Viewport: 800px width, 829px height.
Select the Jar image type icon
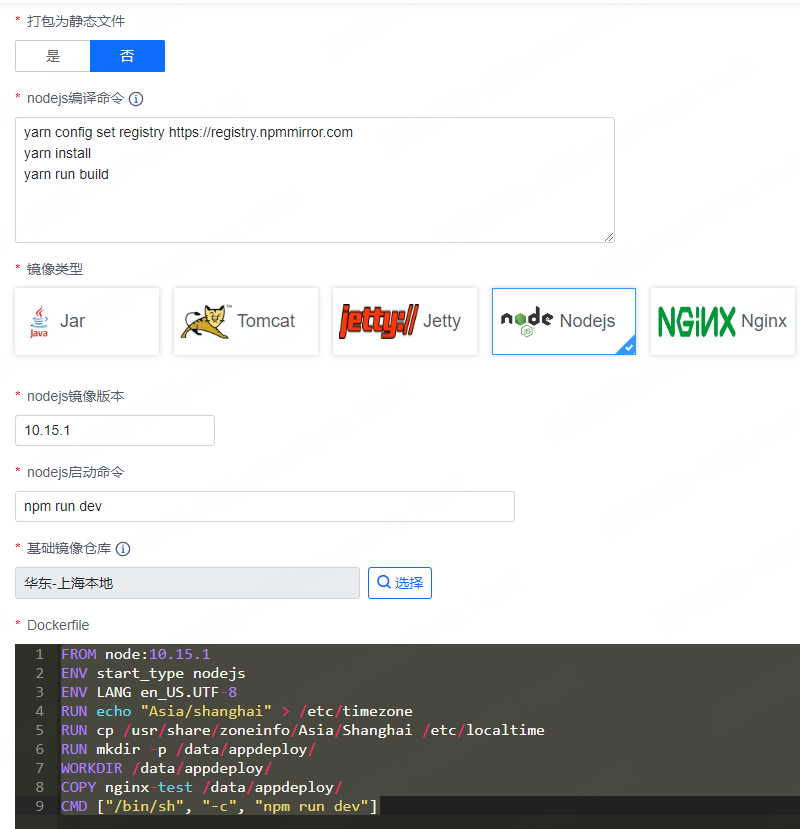(86, 321)
